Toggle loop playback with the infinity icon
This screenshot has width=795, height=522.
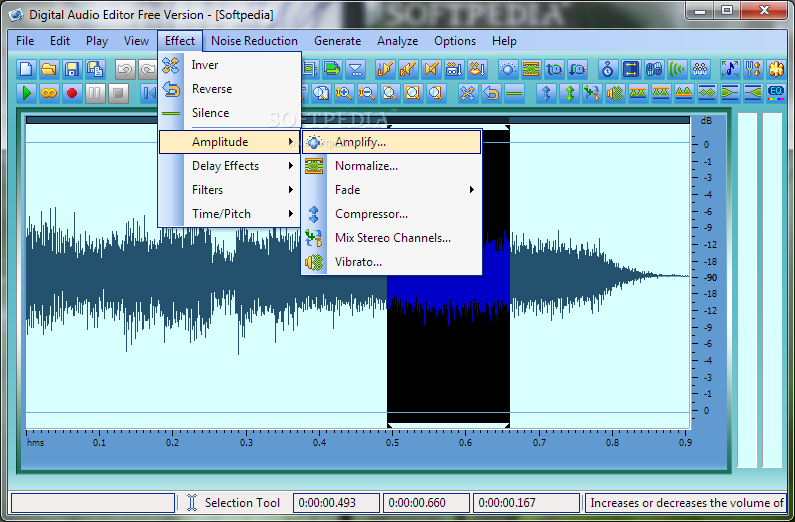point(49,93)
